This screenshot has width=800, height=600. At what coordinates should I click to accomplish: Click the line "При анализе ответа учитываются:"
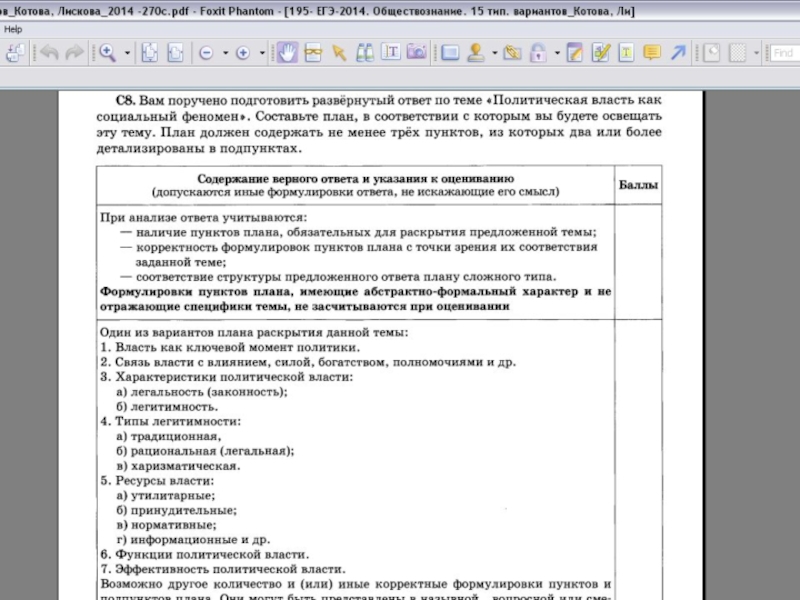coord(204,218)
